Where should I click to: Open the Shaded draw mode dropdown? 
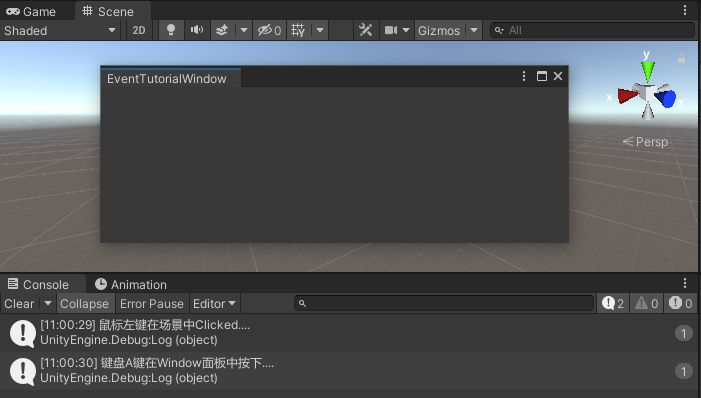click(60, 30)
